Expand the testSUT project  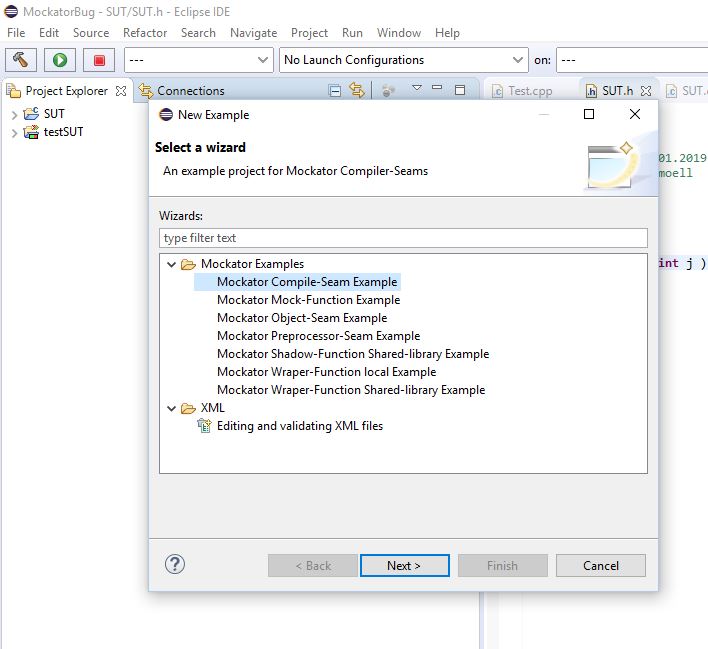pos(14,133)
